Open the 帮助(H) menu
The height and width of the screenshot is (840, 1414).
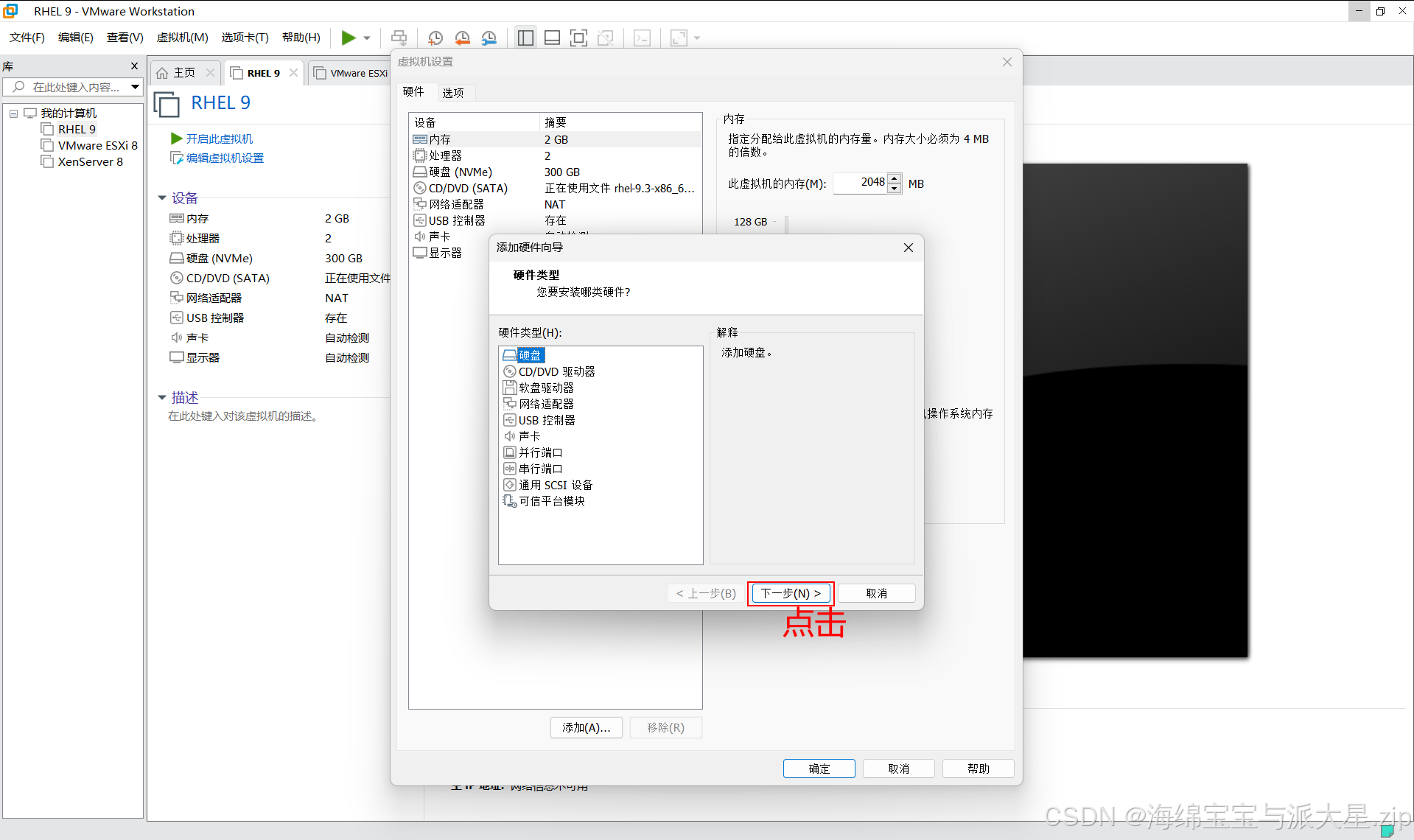301,38
